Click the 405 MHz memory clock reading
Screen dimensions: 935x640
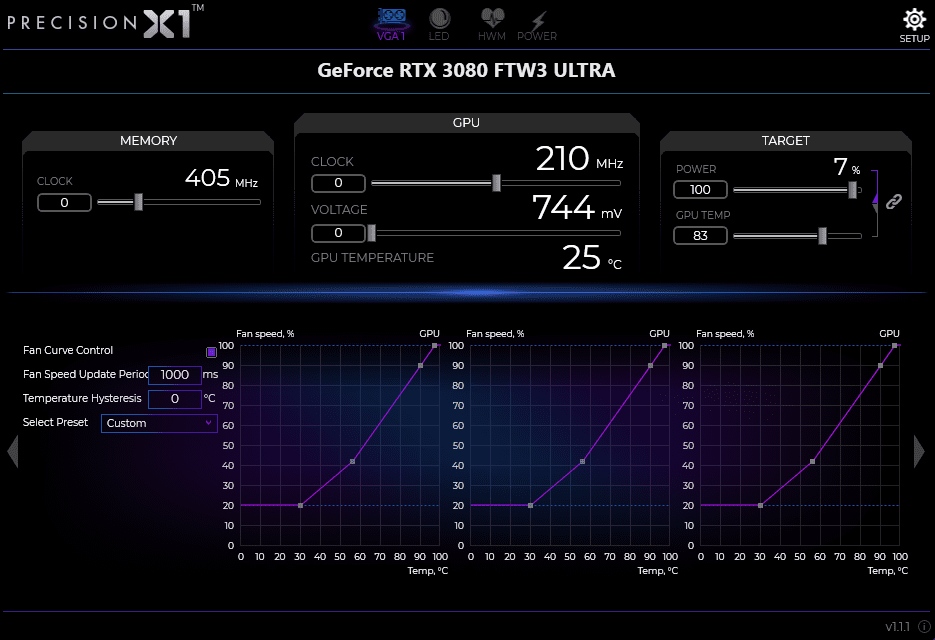click(221, 178)
